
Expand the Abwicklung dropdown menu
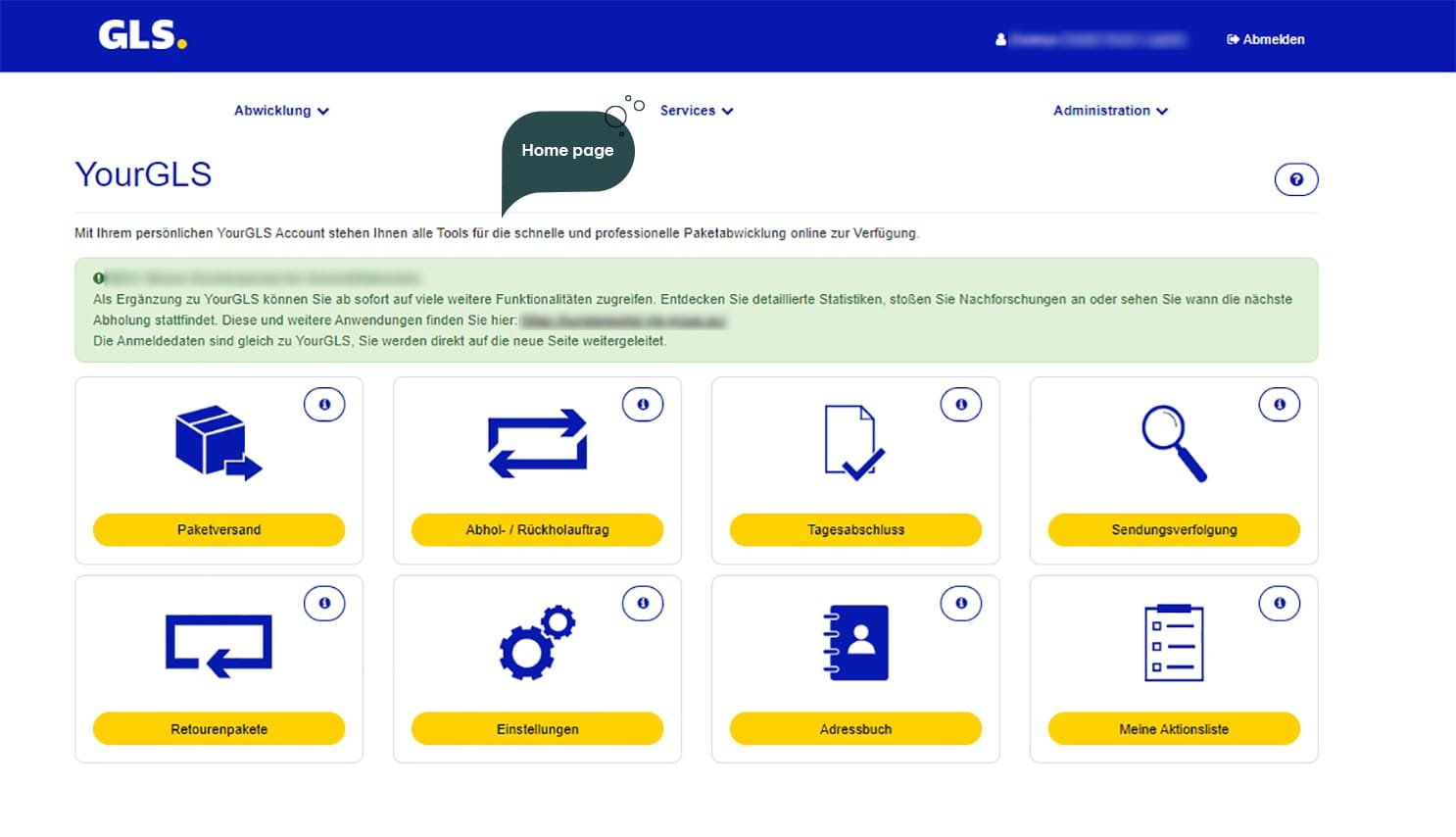click(281, 111)
